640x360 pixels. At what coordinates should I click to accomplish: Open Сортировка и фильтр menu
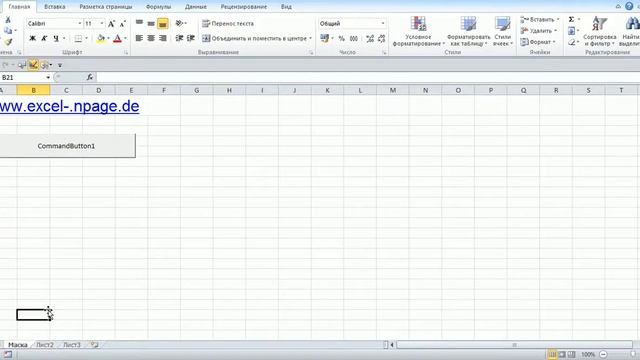[600, 31]
